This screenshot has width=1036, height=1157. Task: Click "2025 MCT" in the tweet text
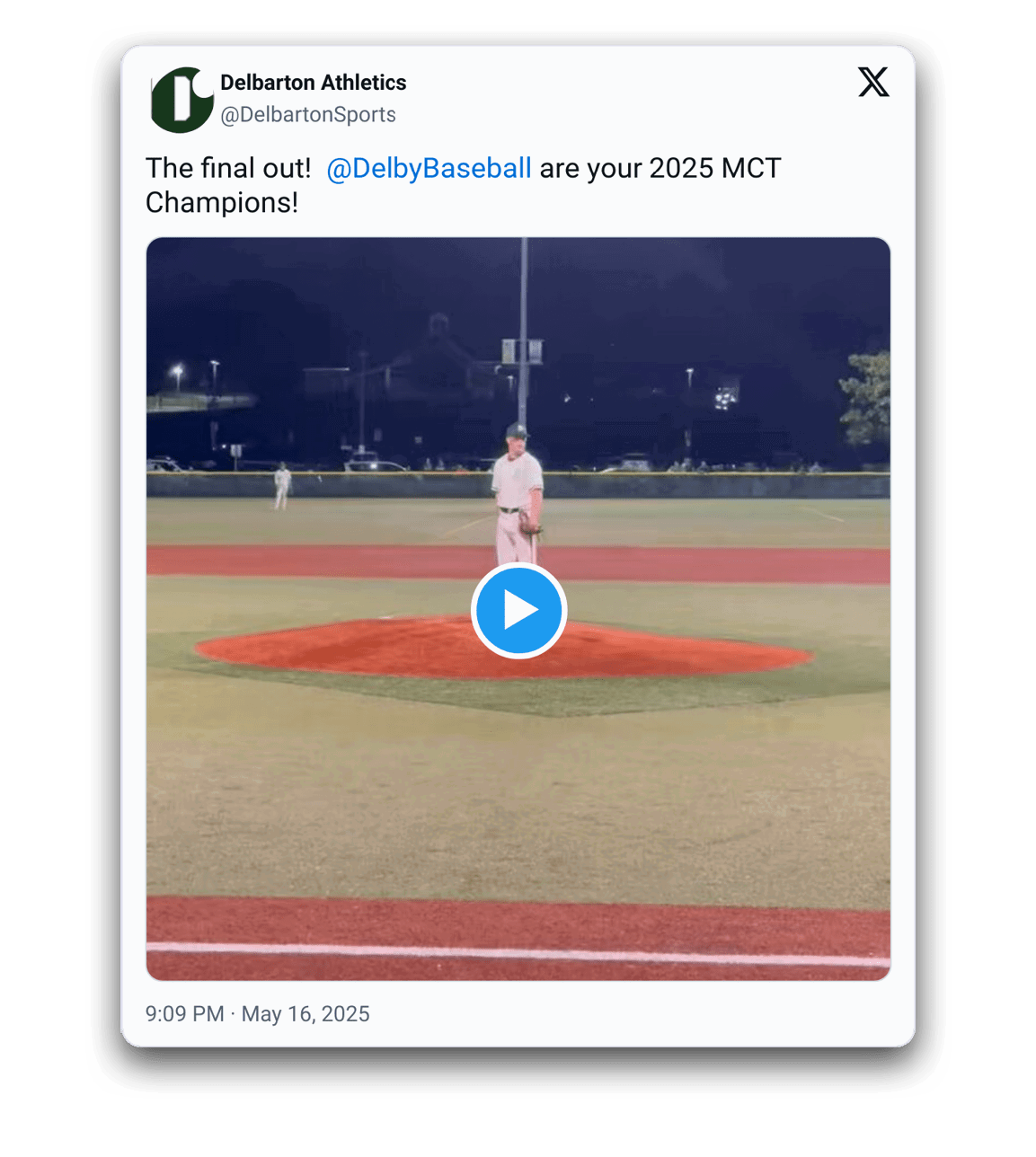[x=714, y=168]
